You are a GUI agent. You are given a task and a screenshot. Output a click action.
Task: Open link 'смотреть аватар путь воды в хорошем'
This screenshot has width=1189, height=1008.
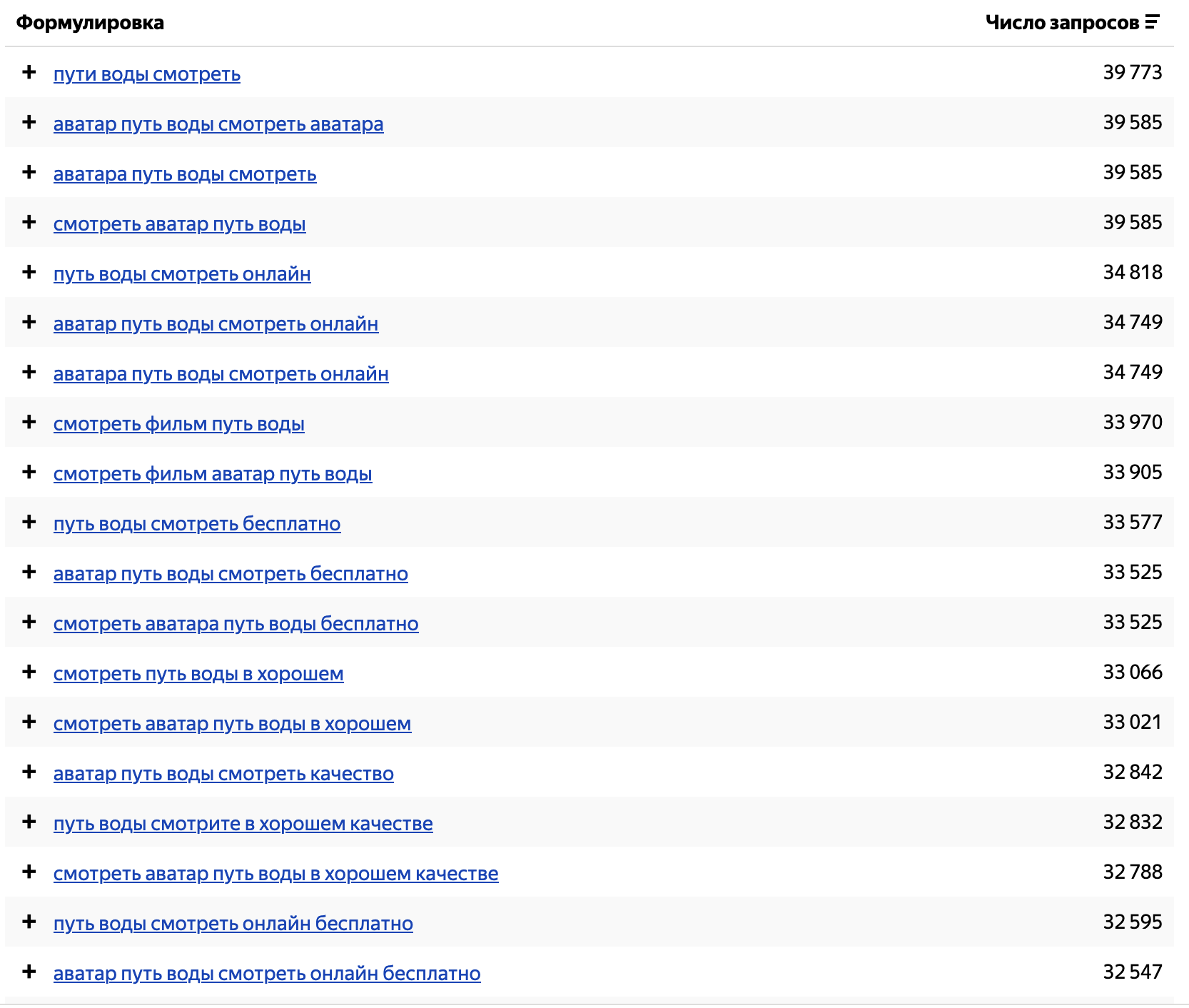[x=233, y=724]
